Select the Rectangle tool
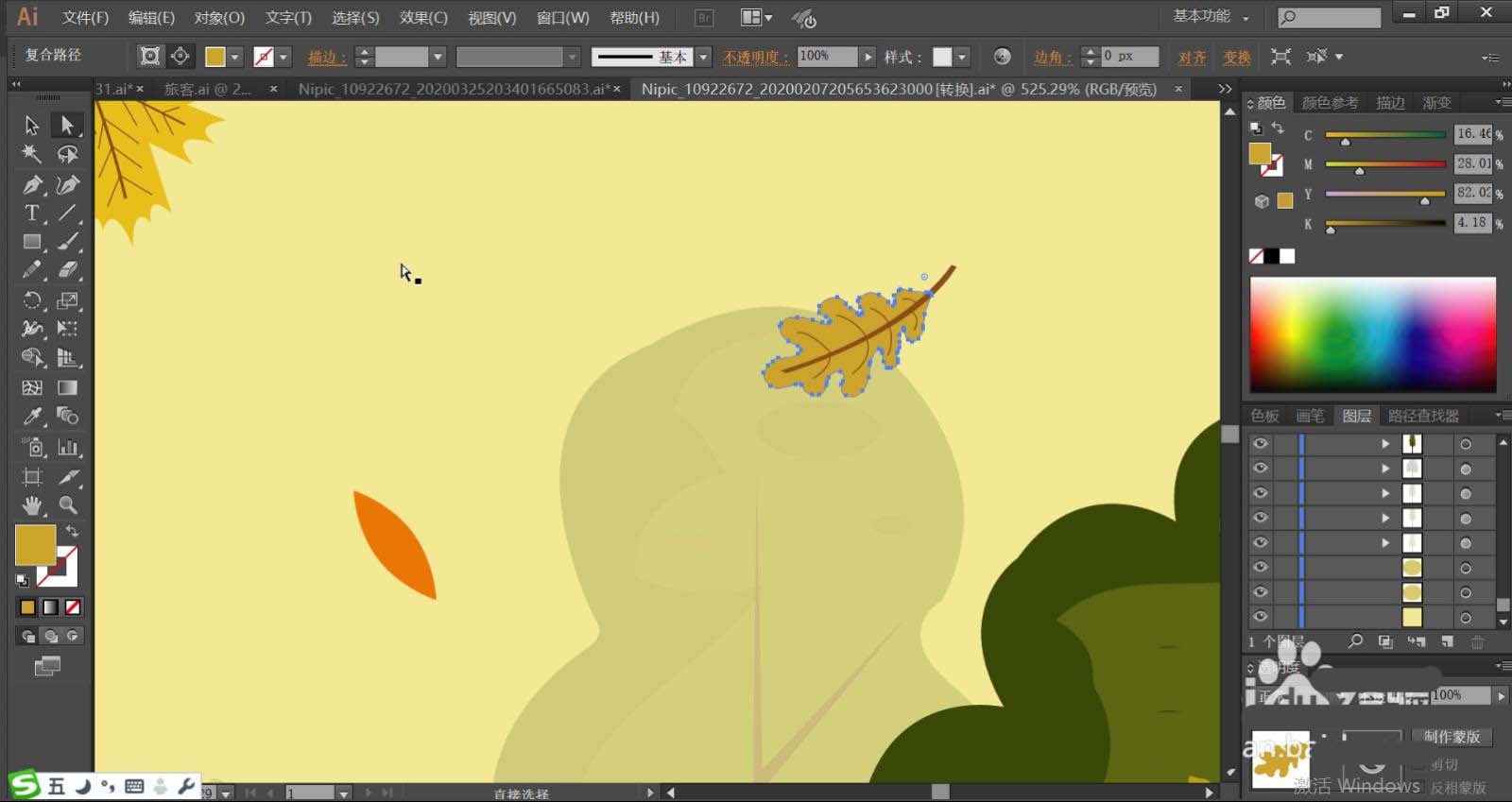The height and width of the screenshot is (802, 1512). [x=32, y=242]
